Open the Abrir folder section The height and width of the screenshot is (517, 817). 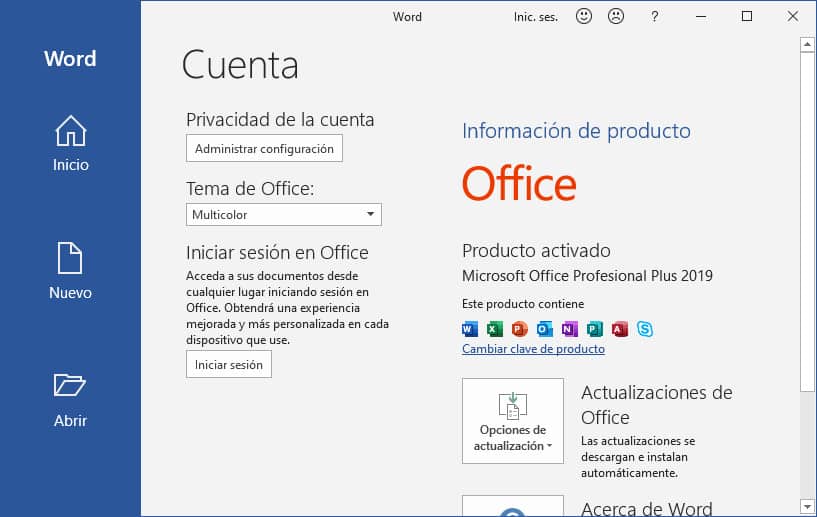70,399
